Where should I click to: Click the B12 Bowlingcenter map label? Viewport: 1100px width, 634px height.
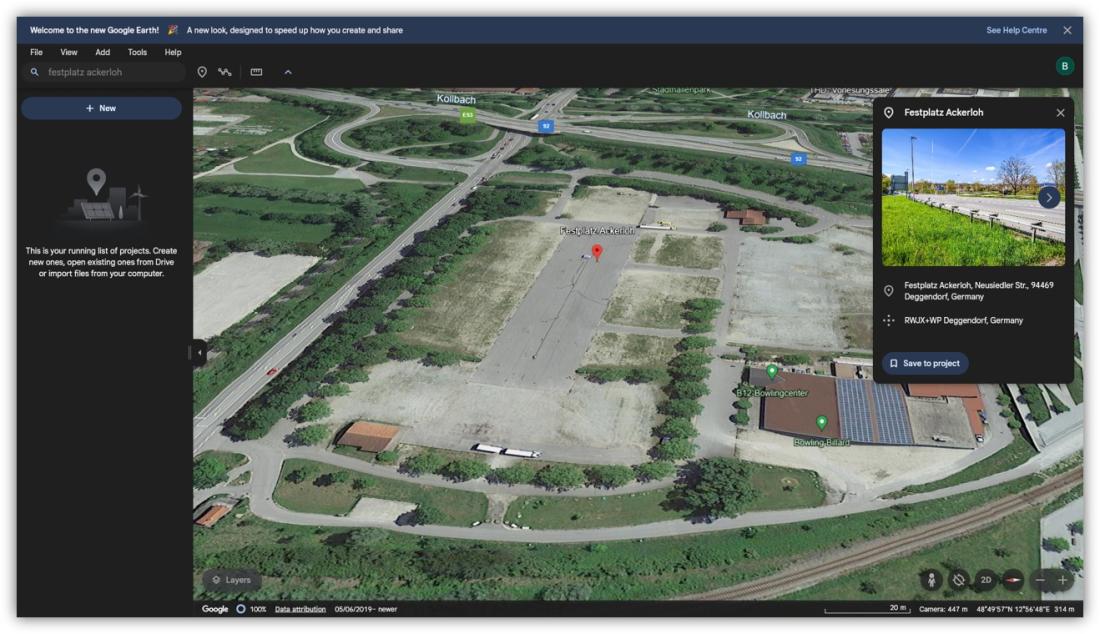click(x=772, y=393)
